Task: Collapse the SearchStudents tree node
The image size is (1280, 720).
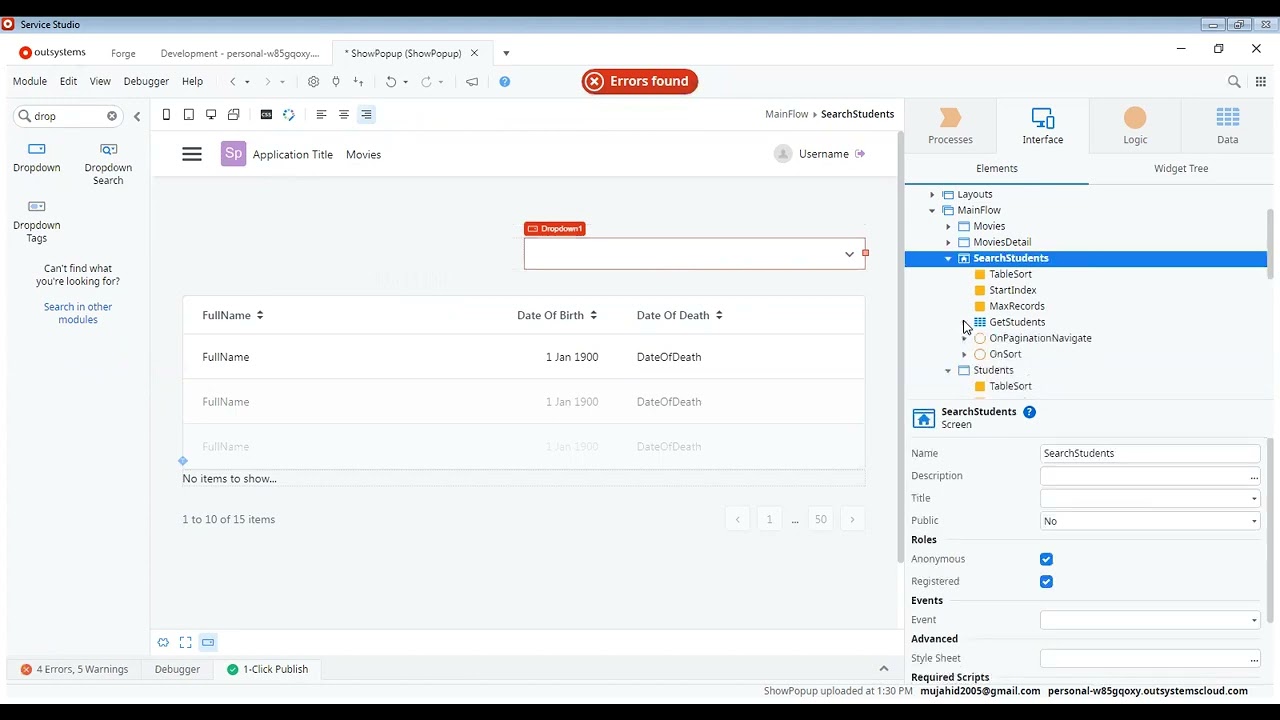Action: pyautogui.click(x=948, y=258)
